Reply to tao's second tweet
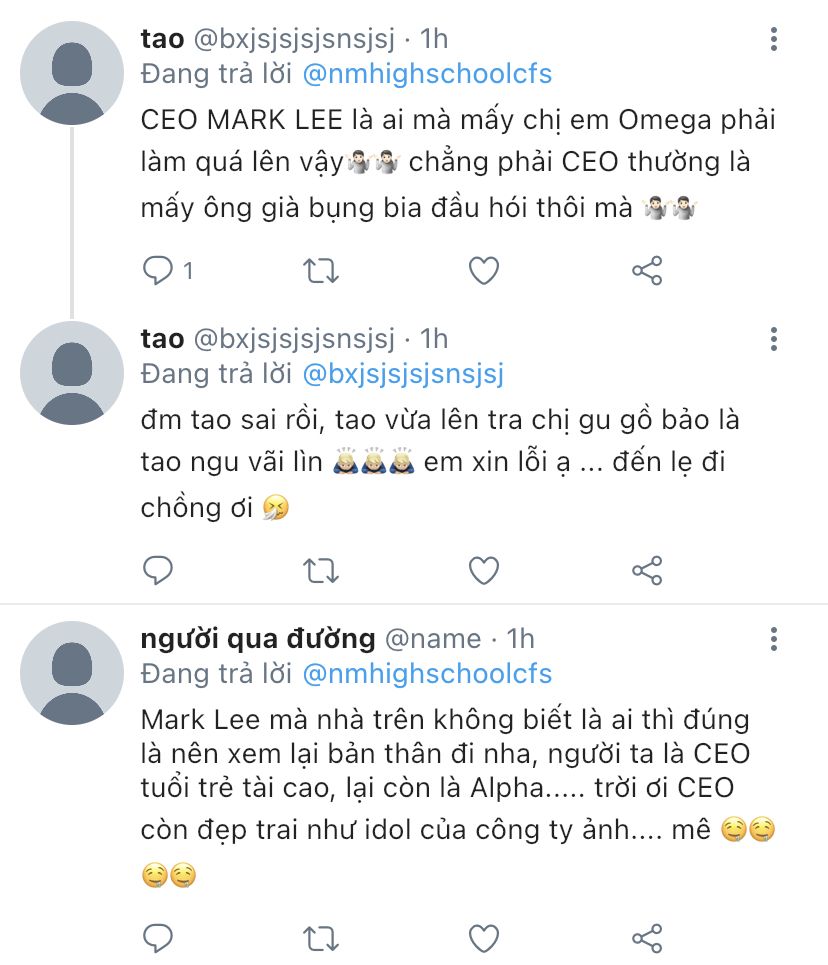Image resolution: width=828 pixels, height=965 pixels. tap(158, 571)
